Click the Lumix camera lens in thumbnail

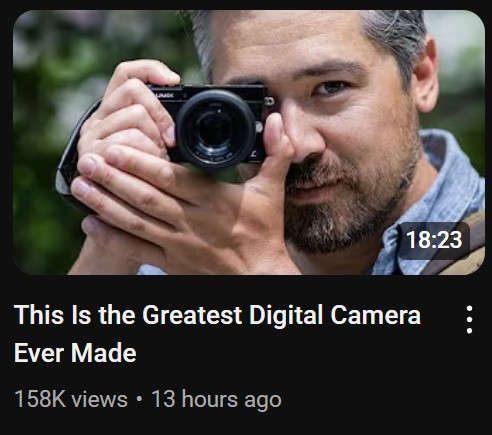pos(216,130)
